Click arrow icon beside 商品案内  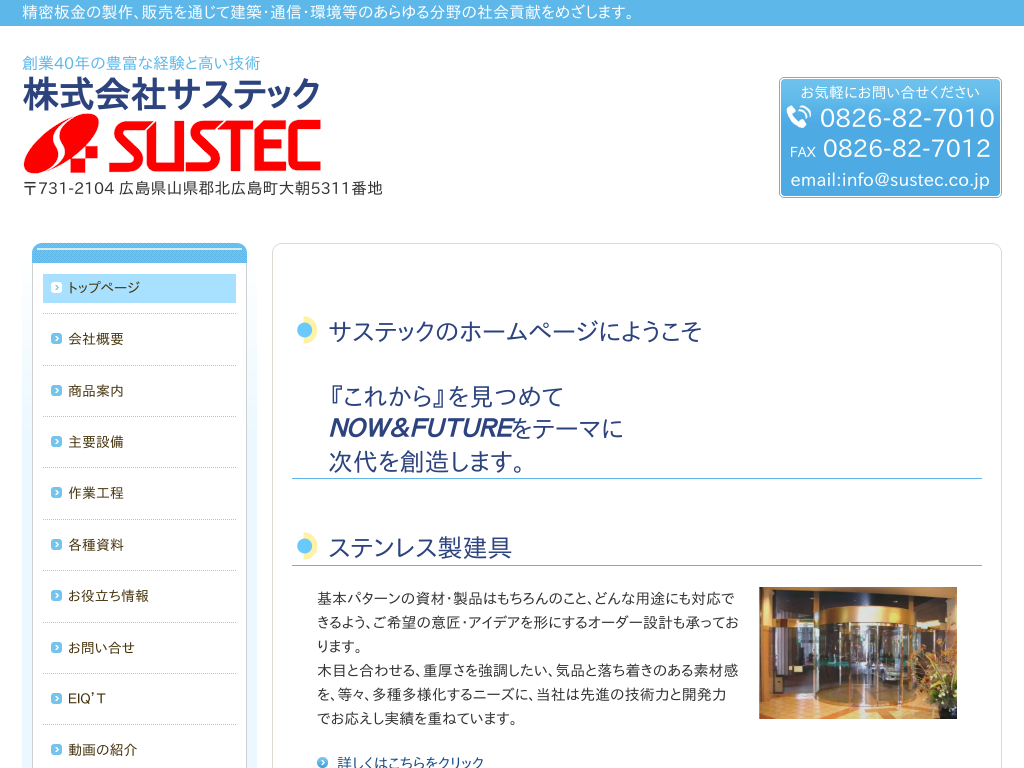(x=56, y=391)
